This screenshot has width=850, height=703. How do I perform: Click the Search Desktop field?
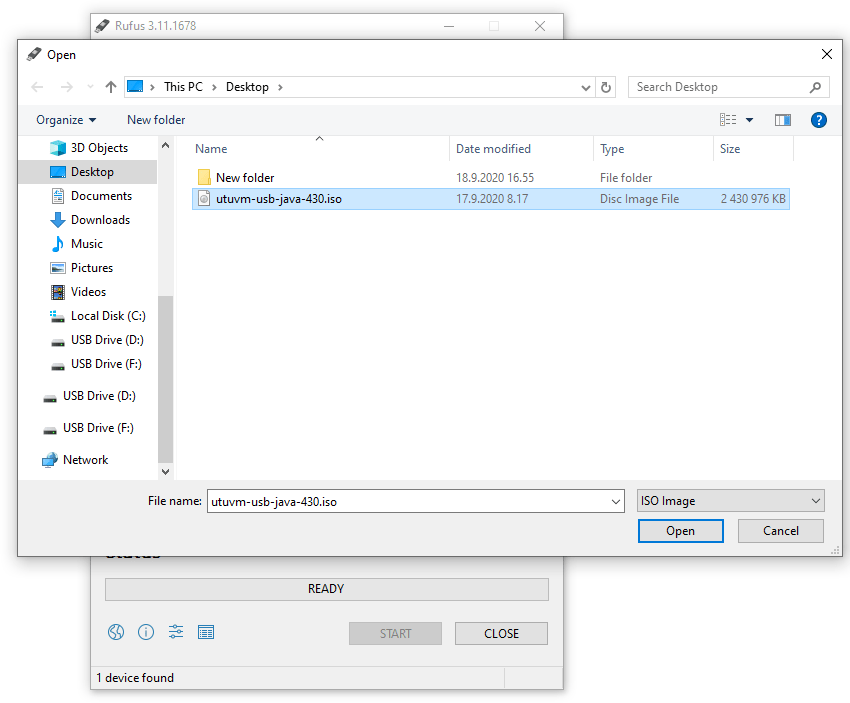tap(729, 87)
